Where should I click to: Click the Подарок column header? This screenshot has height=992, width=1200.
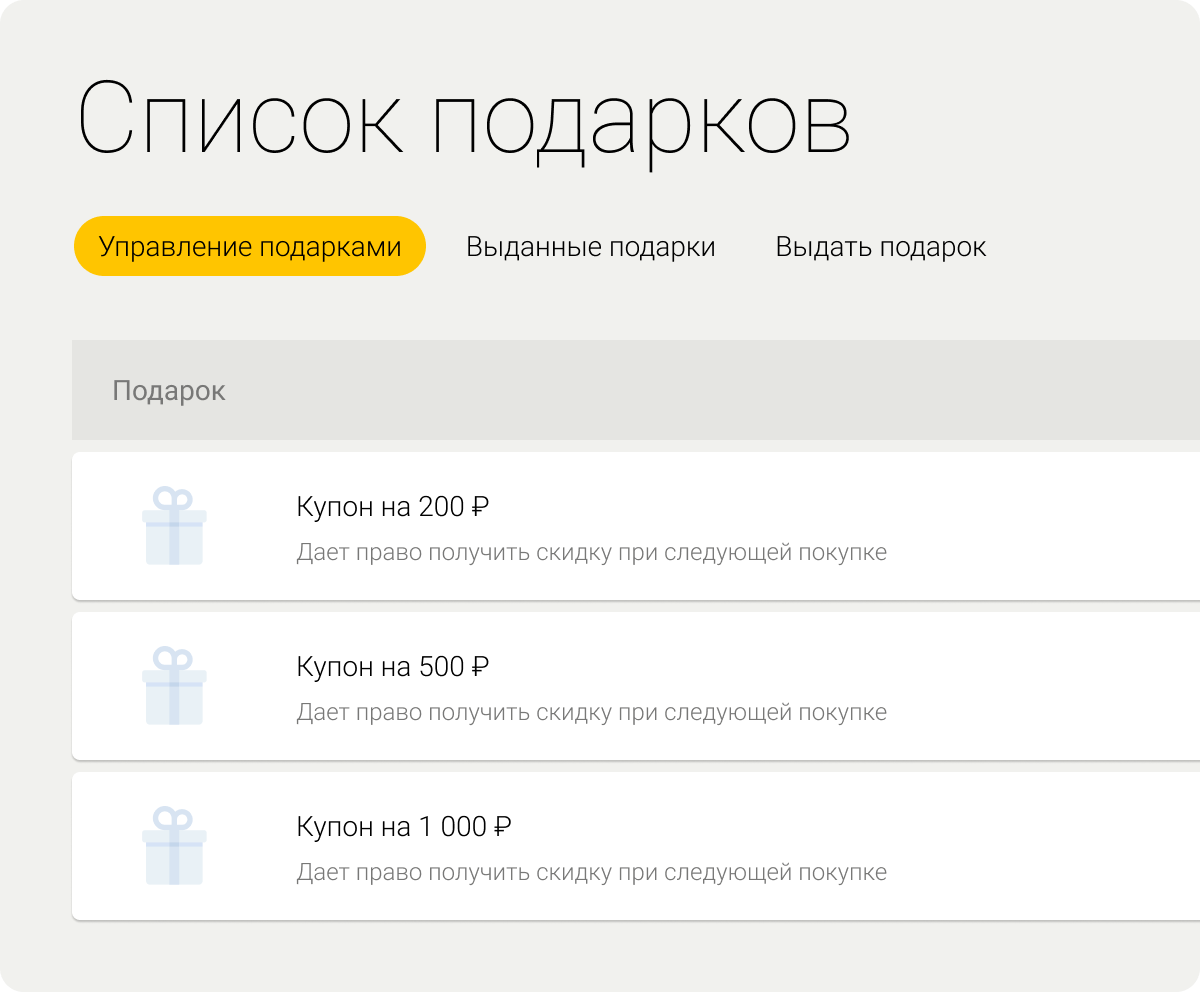coord(169,391)
